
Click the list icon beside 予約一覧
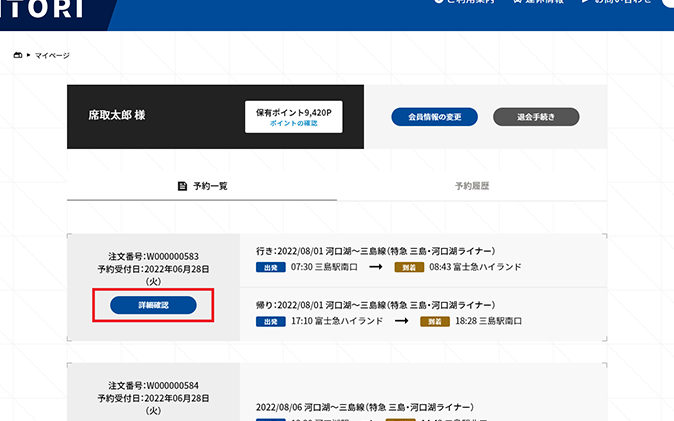click(x=182, y=186)
